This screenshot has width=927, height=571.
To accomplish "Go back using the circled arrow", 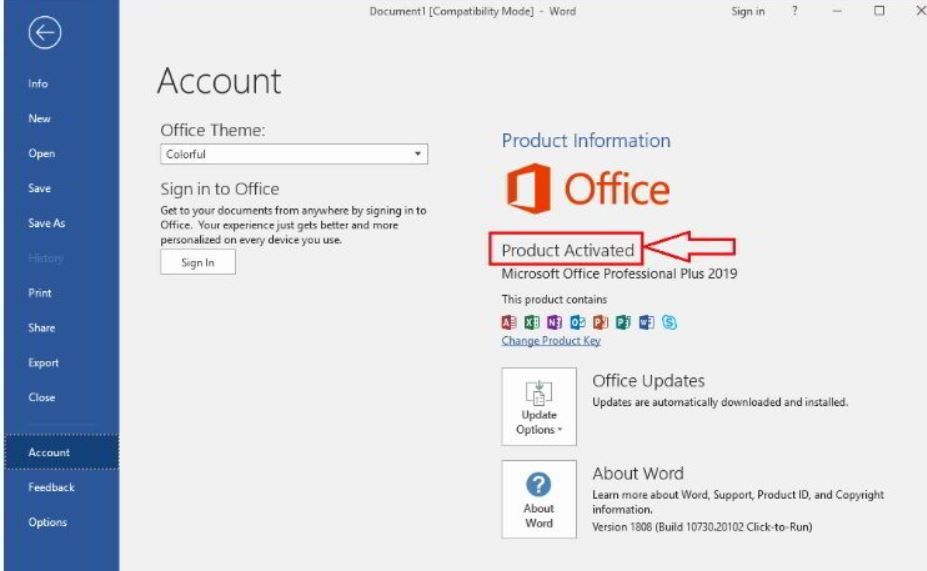I will click(x=44, y=32).
